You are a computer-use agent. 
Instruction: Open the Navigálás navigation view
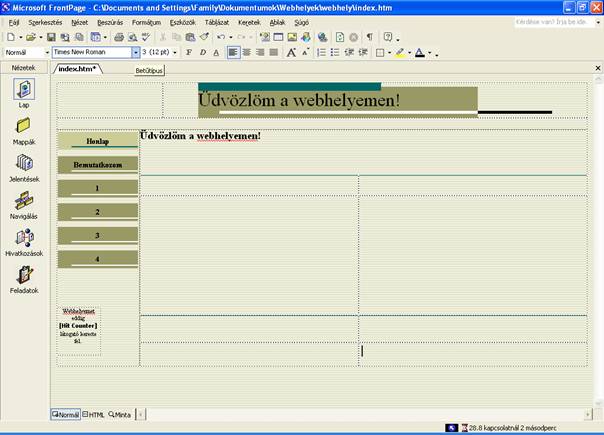(x=23, y=201)
